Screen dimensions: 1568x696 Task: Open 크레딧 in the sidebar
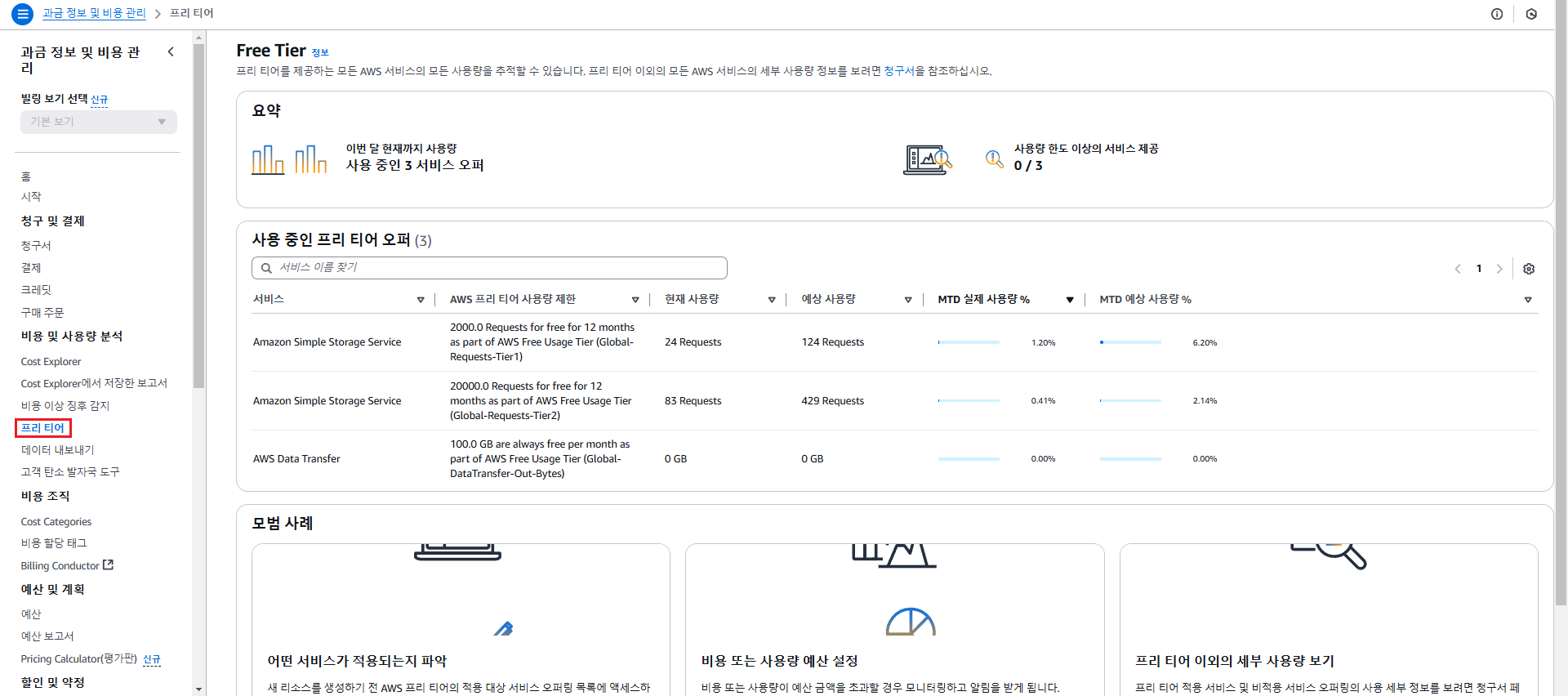tap(36, 290)
